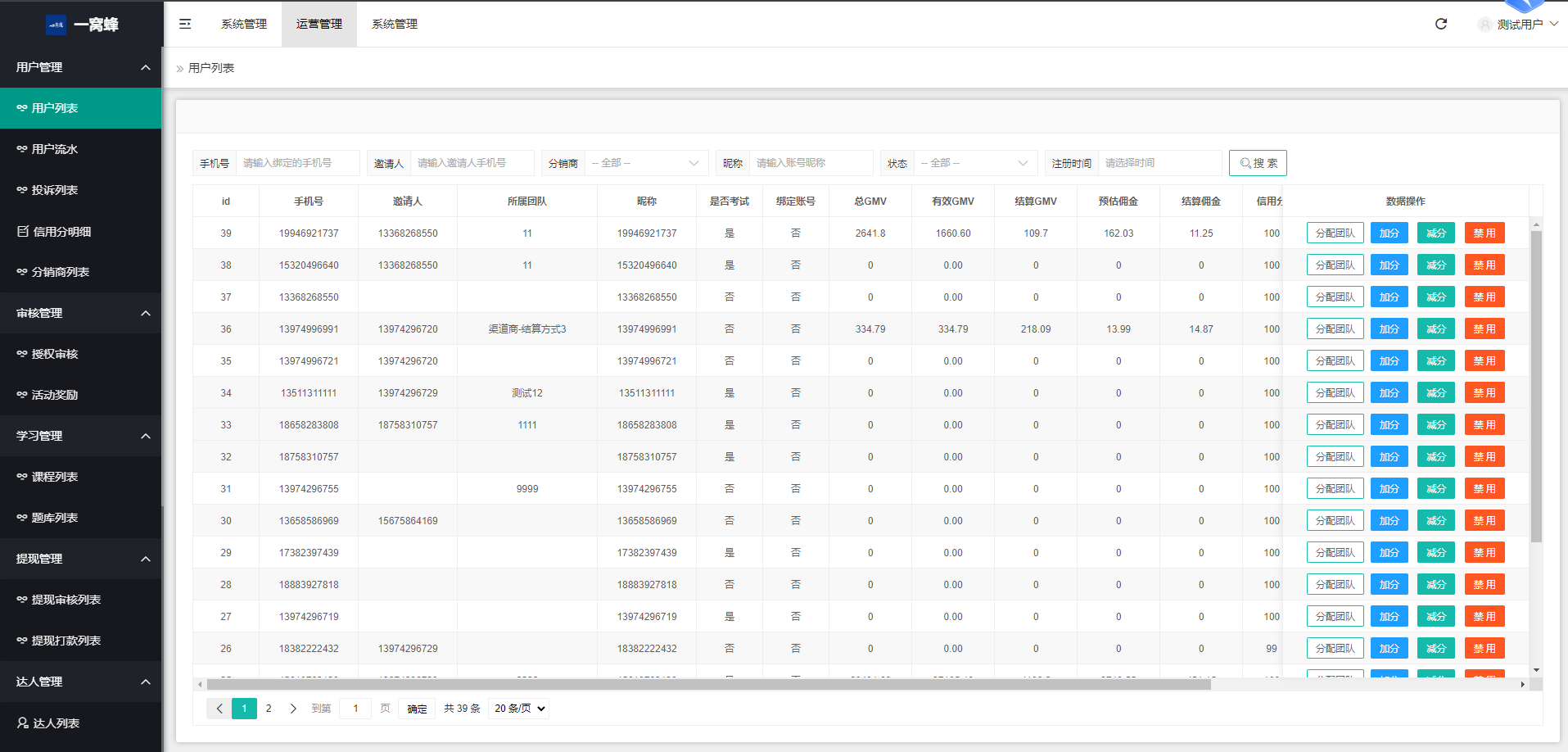Click the table vertical scrollbar
Viewport: 1568px width, 752px height.
tap(1536, 386)
